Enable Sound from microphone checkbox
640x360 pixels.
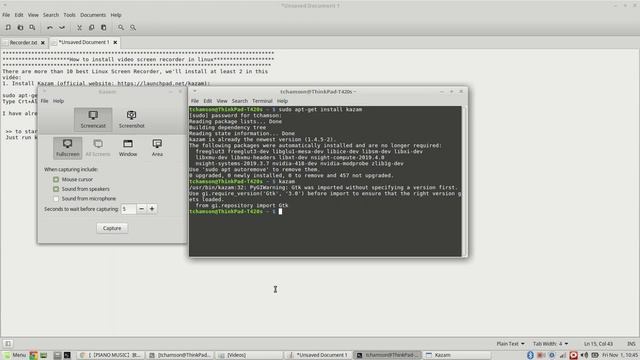click(56, 199)
